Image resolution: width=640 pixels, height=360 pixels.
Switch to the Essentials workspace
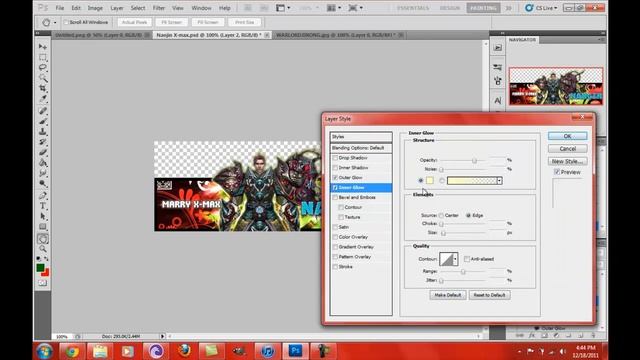click(x=413, y=8)
